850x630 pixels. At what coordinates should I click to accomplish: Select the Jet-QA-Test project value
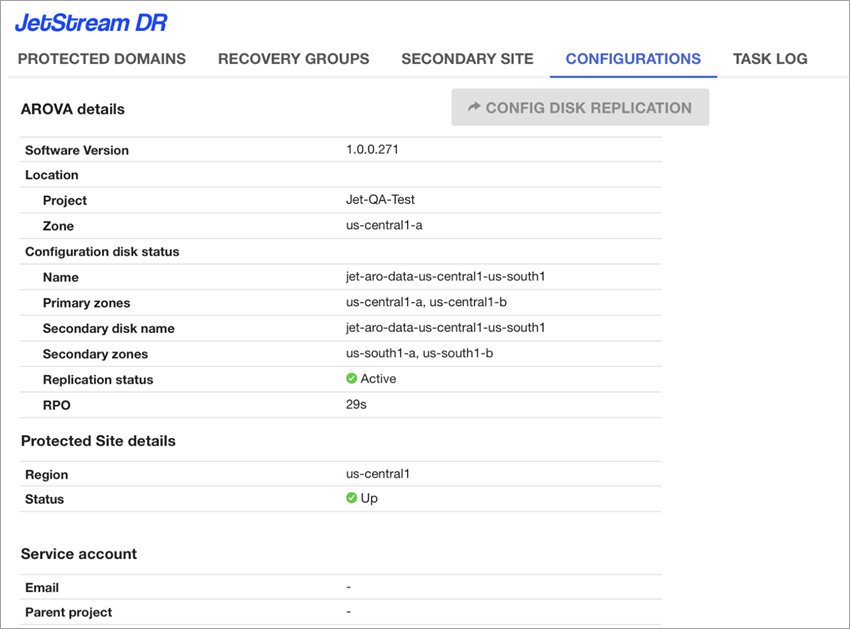tap(380, 200)
